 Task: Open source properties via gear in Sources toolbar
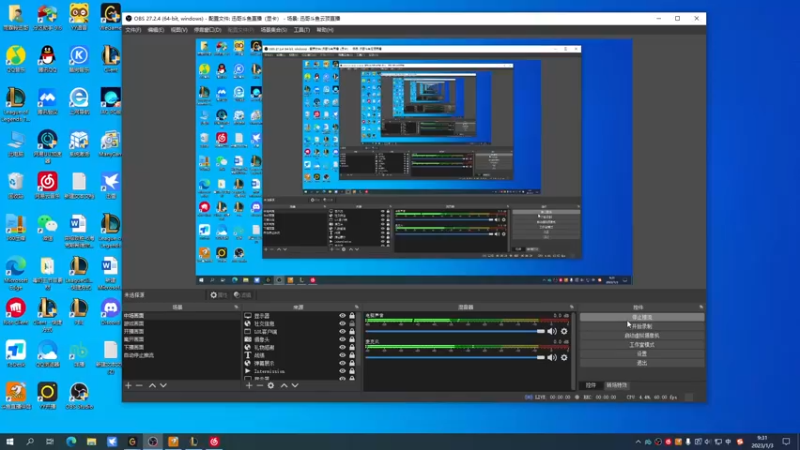click(271, 386)
